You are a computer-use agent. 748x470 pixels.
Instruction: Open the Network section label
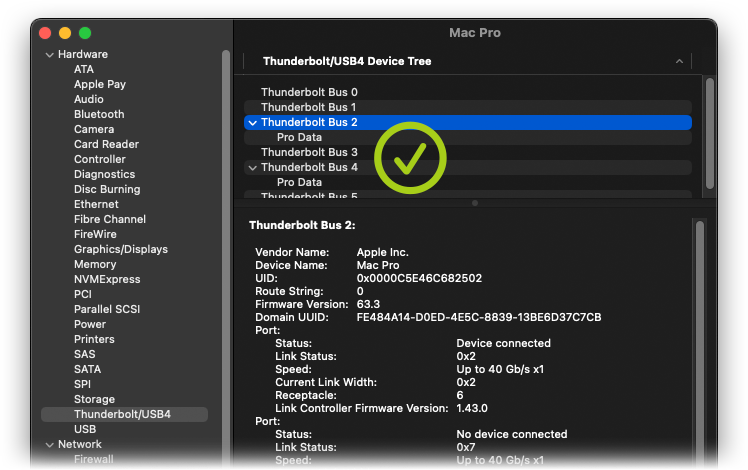(x=80, y=444)
